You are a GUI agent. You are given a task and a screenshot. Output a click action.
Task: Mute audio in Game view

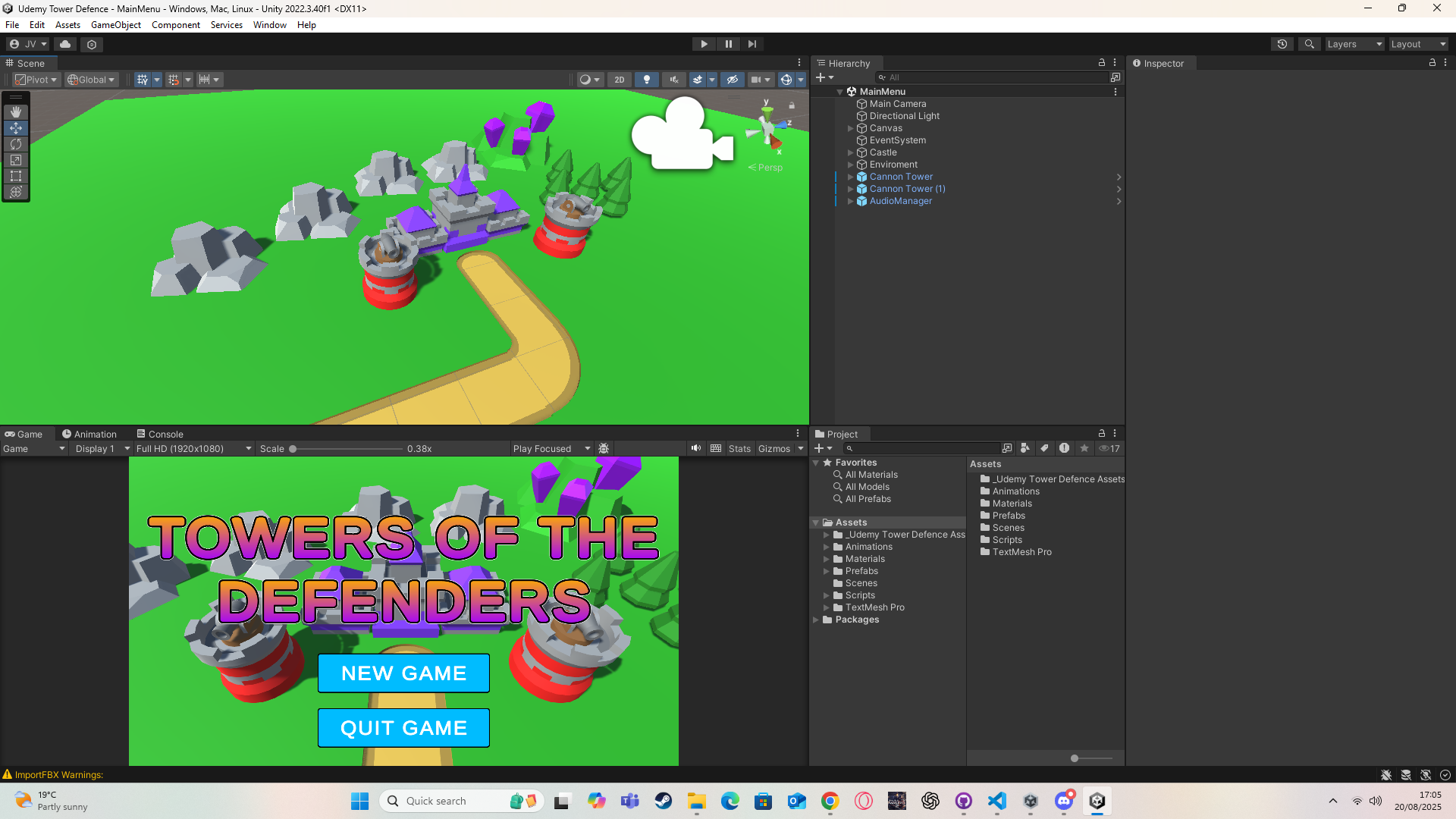coord(695,448)
